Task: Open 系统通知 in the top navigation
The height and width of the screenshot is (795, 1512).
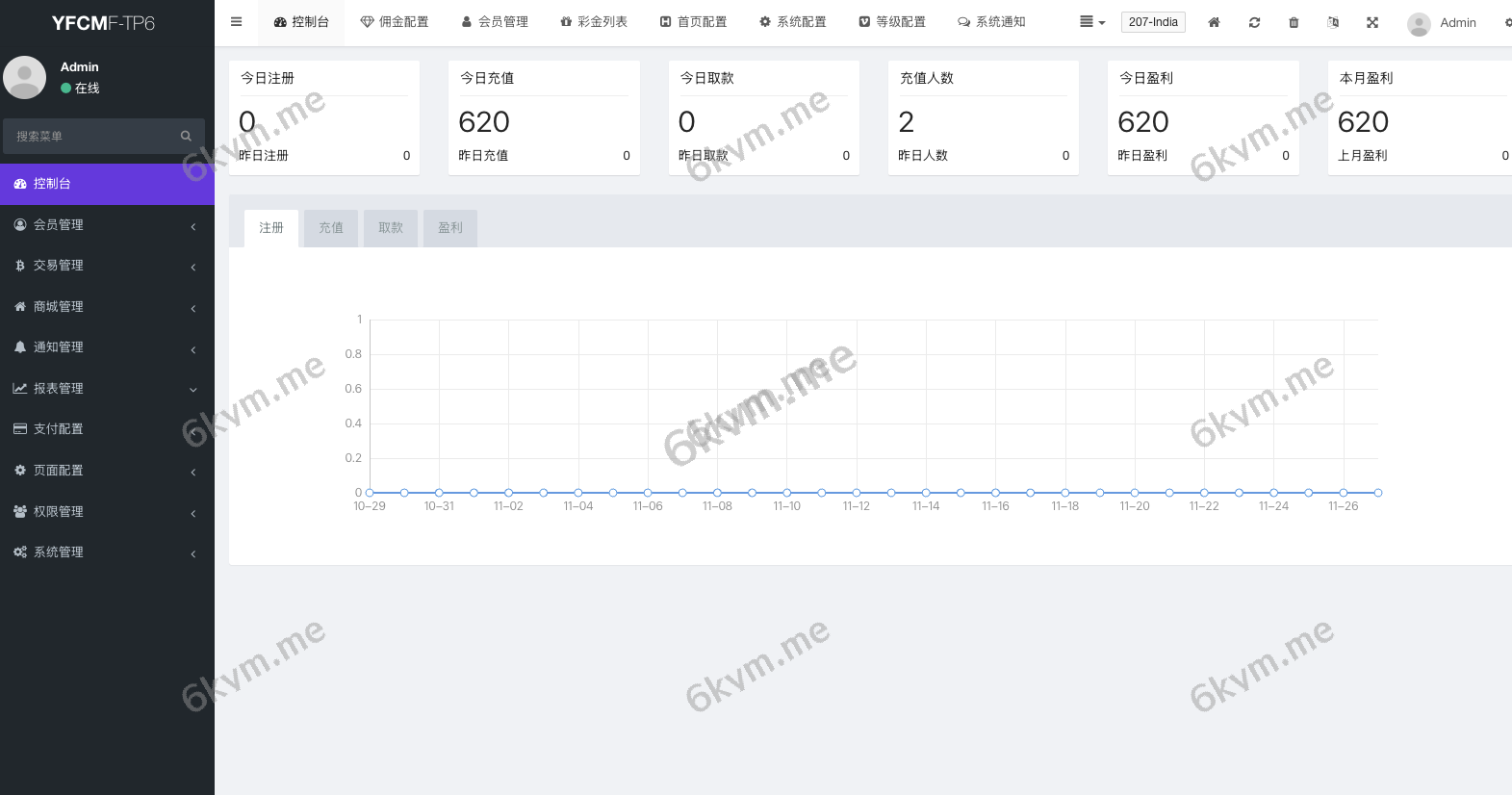Action: (991, 22)
